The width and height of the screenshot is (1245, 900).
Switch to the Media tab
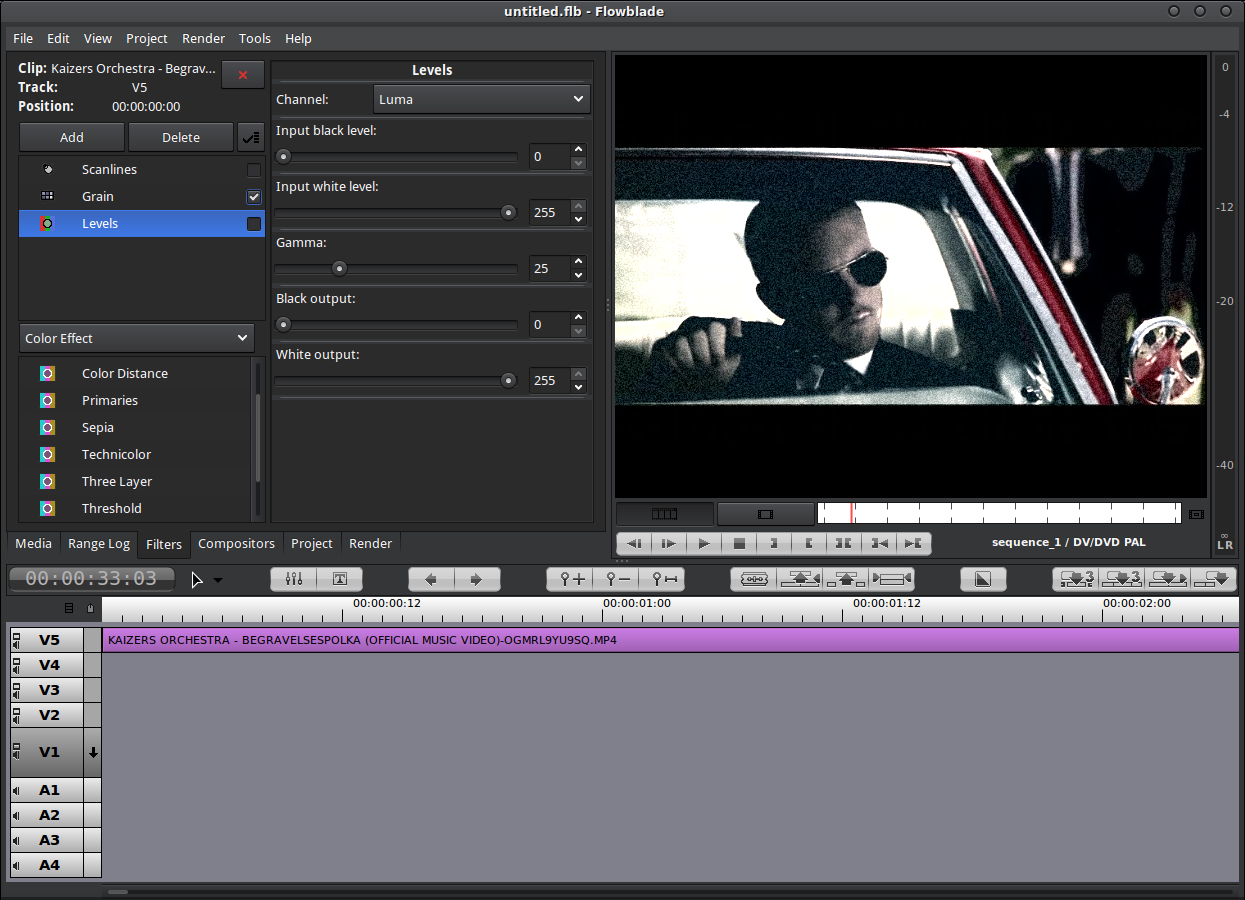tap(33, 543)
